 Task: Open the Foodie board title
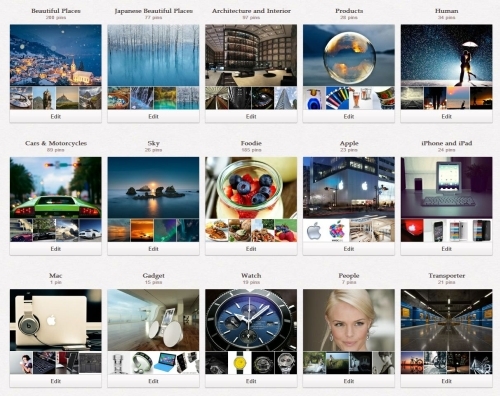click(251, 143)
